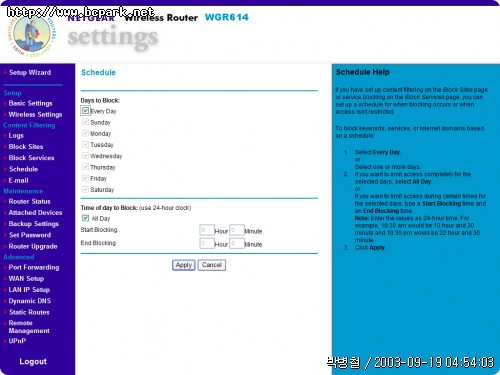The width and height of the screenshot is (500, 375).
Task: Open LAN IP Setup page
Action: (x=29, y=290)
